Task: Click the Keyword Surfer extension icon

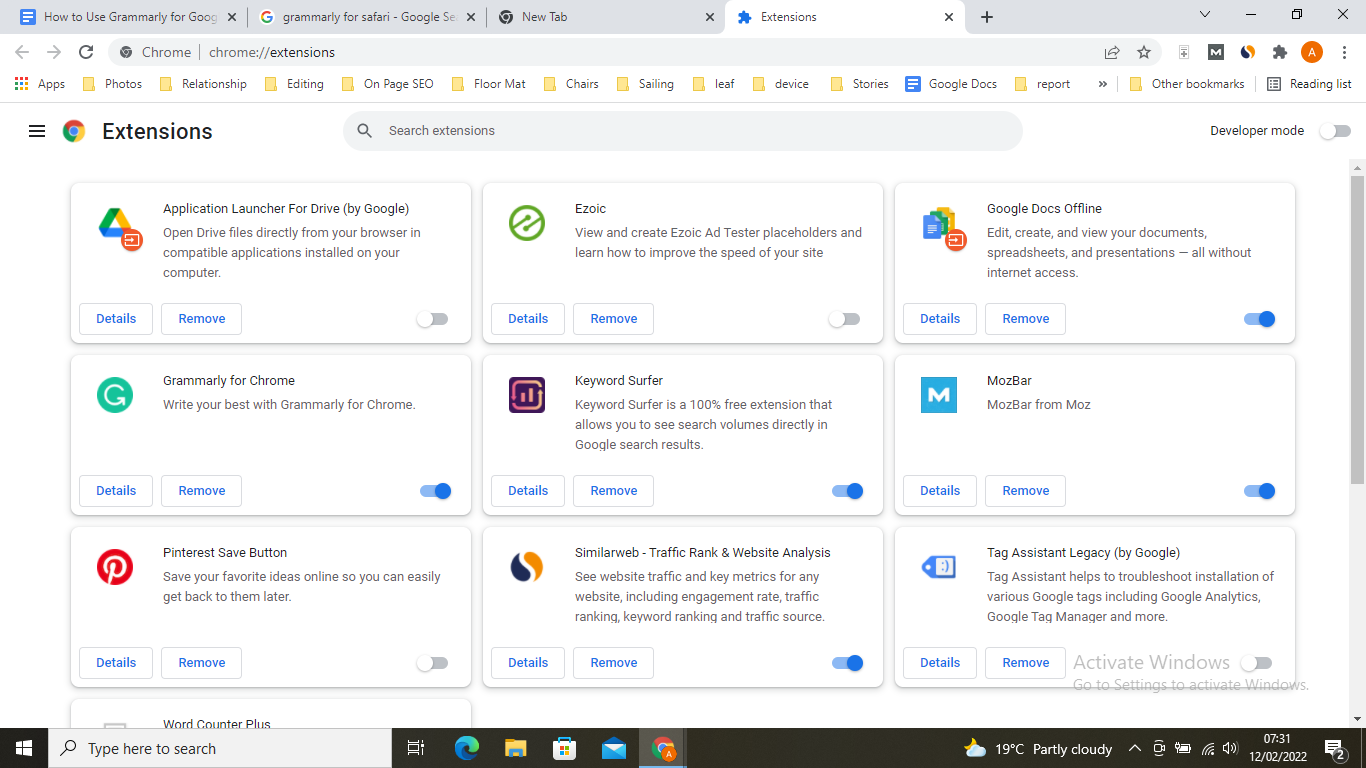Action: click(x=527, y=395)
